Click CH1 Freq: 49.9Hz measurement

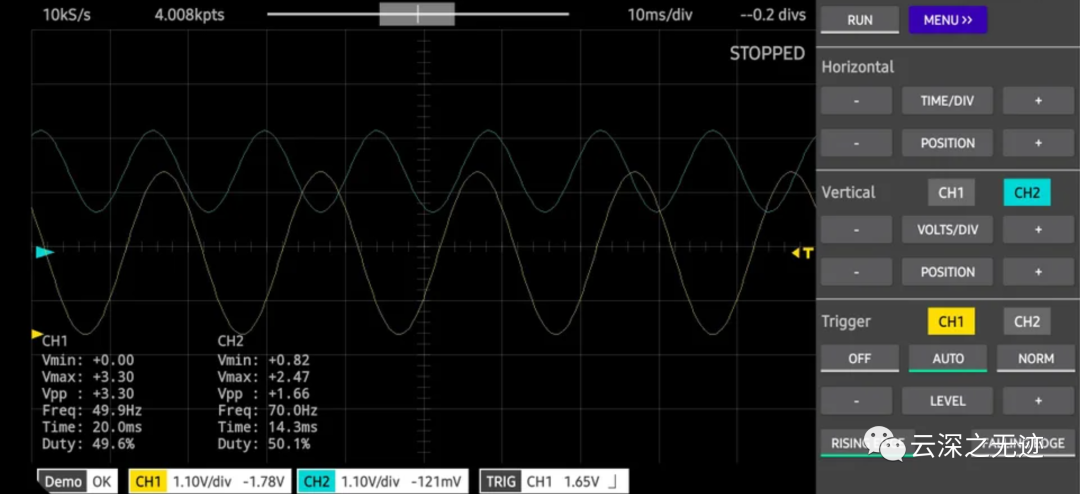point(92,411)
